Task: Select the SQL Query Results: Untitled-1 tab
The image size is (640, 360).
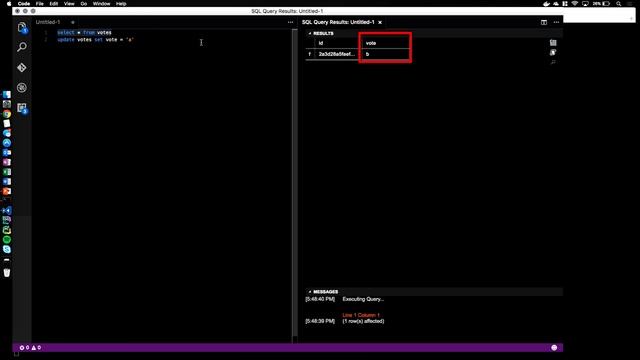Action: click(x=338, y=22)
